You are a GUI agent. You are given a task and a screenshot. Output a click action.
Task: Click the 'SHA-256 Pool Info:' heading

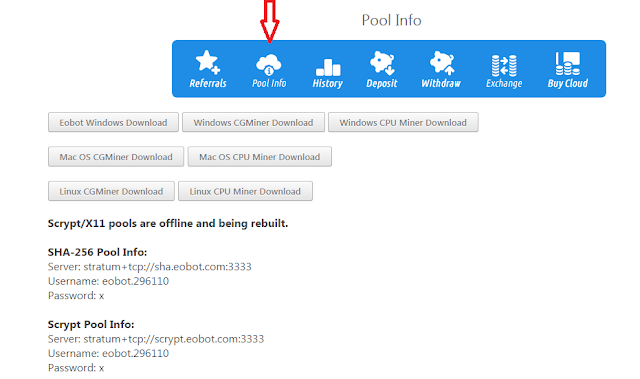(97, 252)
